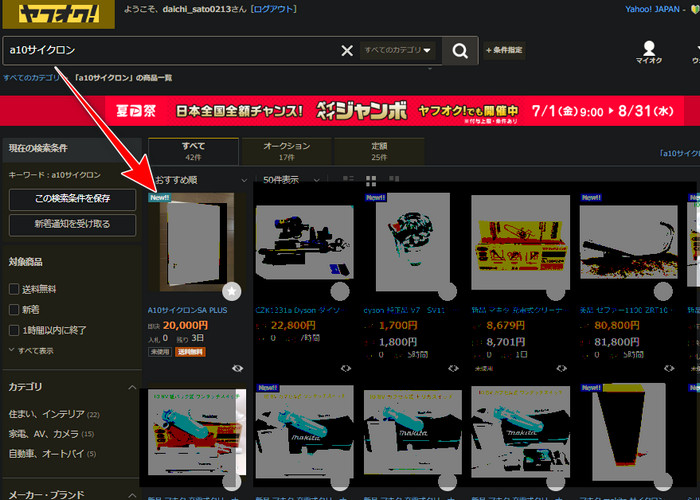This screenshot has width=700, height=500.
Task: Click watchlist circle on 22,800円 Dyson item
Action: point(340,292)
